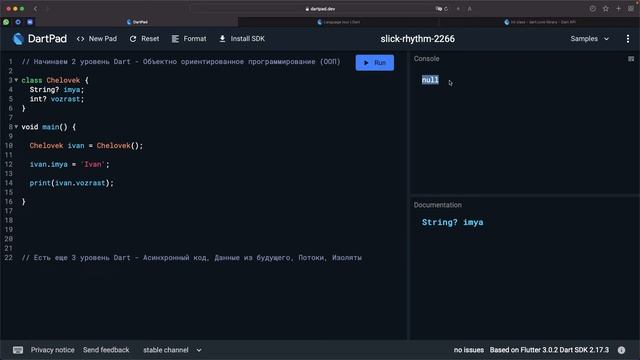Click line number 17 in gutter
The height and width of the screenshot is (360, 640).
pos(9,211)
